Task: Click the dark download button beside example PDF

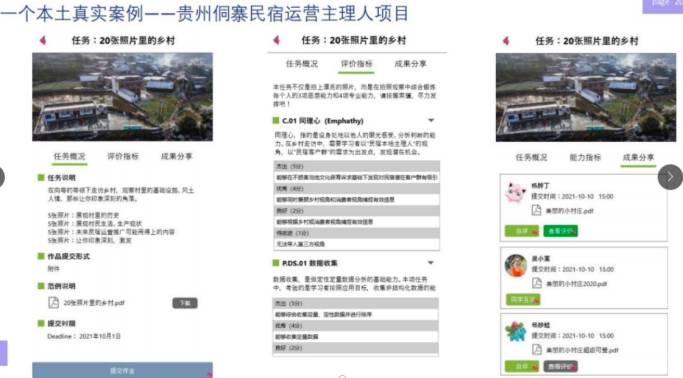Action: (x=185, y=303)
